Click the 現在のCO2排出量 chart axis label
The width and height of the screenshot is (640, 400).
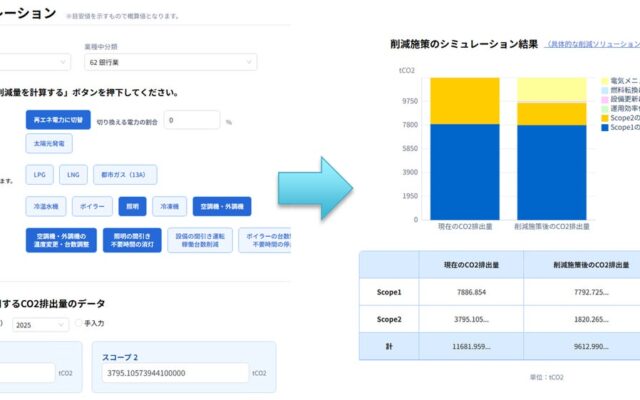(x=465, y=227)
